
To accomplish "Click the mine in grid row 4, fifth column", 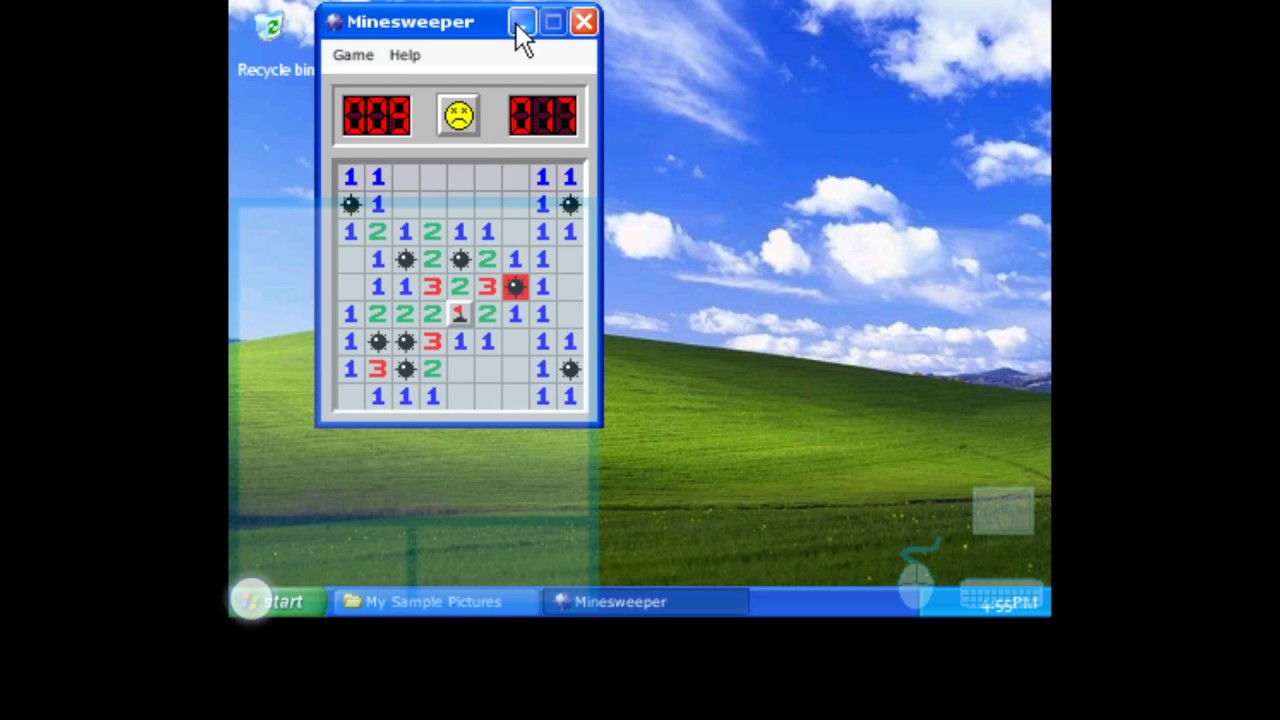I will click(x=460, y=260).
